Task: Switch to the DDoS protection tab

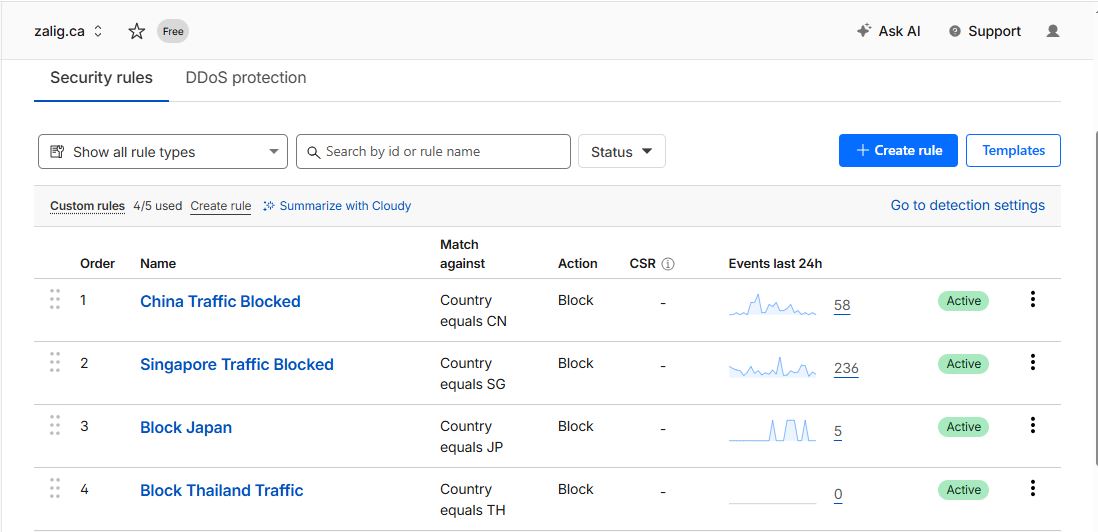Action: (246, 78)
